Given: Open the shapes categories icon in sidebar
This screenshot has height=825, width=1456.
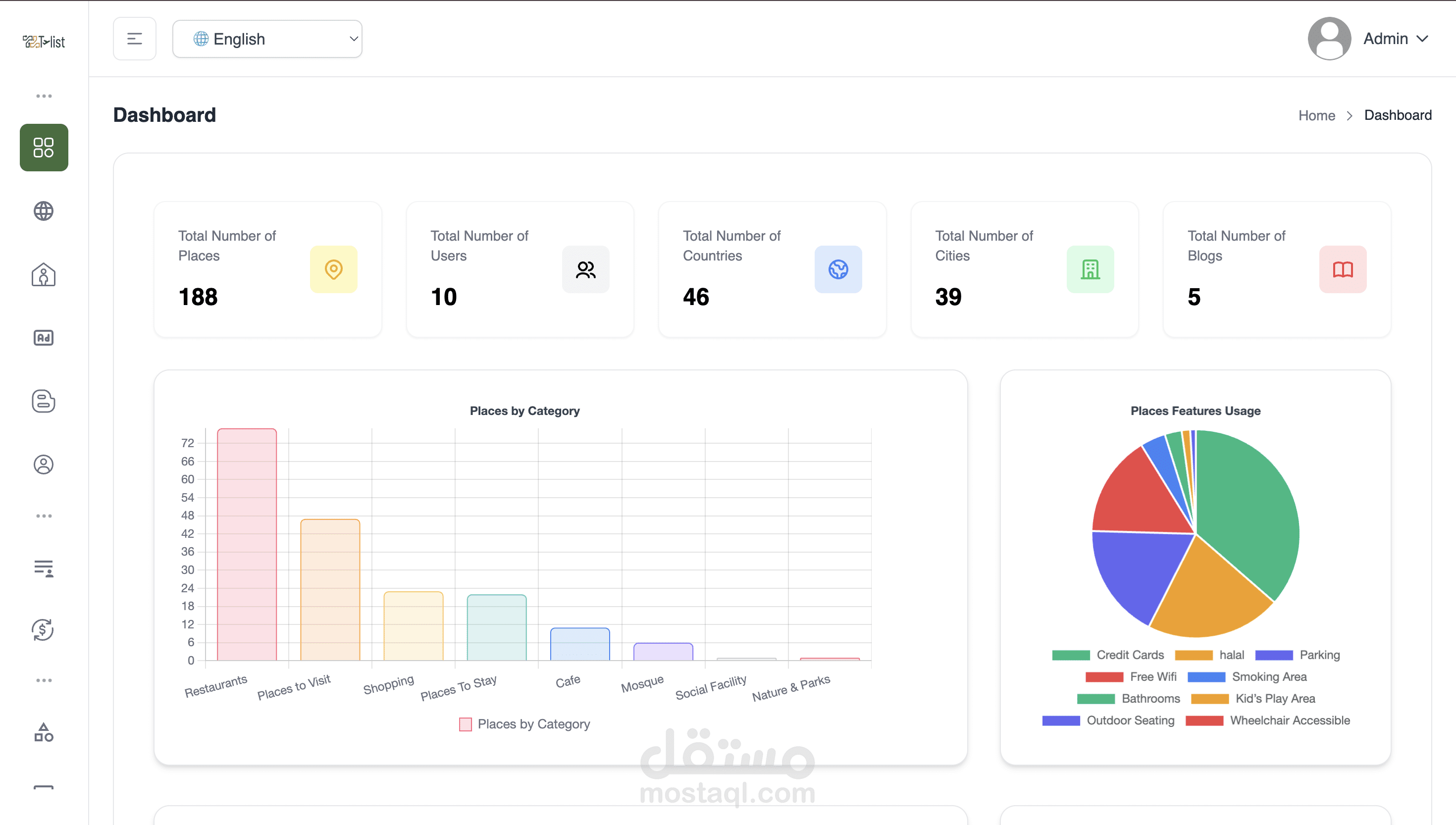Looking at the screenshot, I should coord(44,732).
